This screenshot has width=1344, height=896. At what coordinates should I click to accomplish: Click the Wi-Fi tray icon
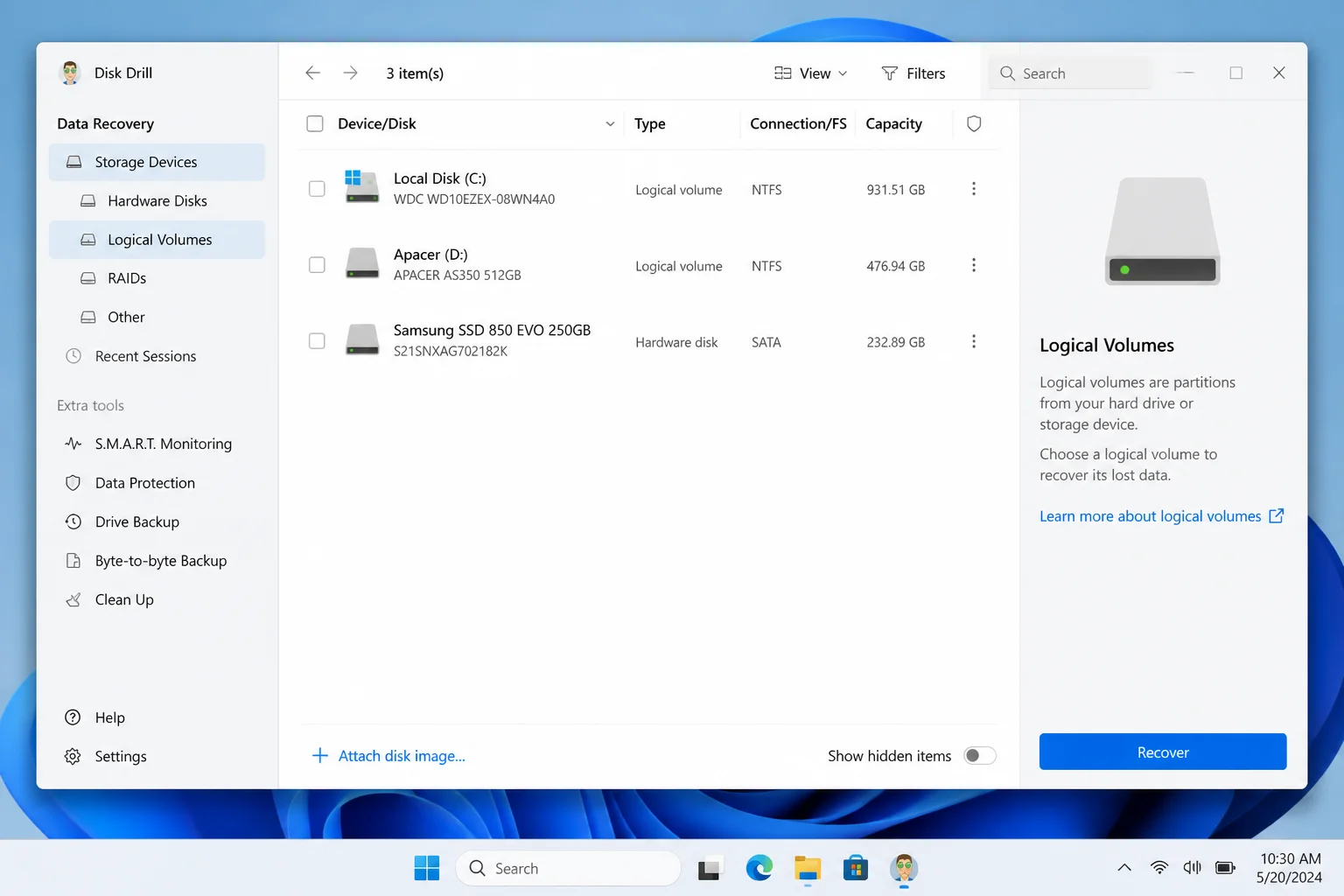[1159, 867]
